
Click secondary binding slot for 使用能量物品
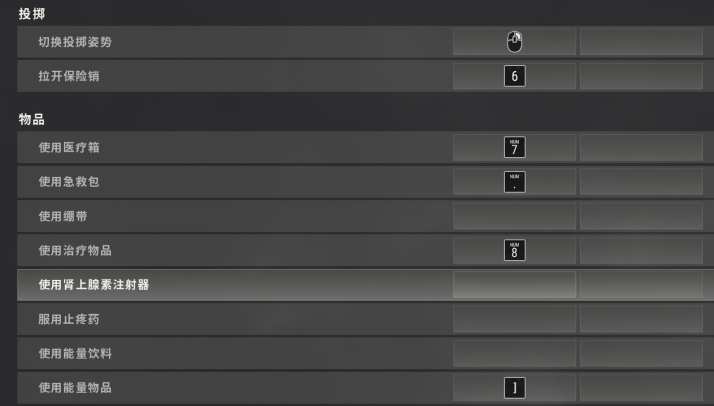tap(645, 388)
